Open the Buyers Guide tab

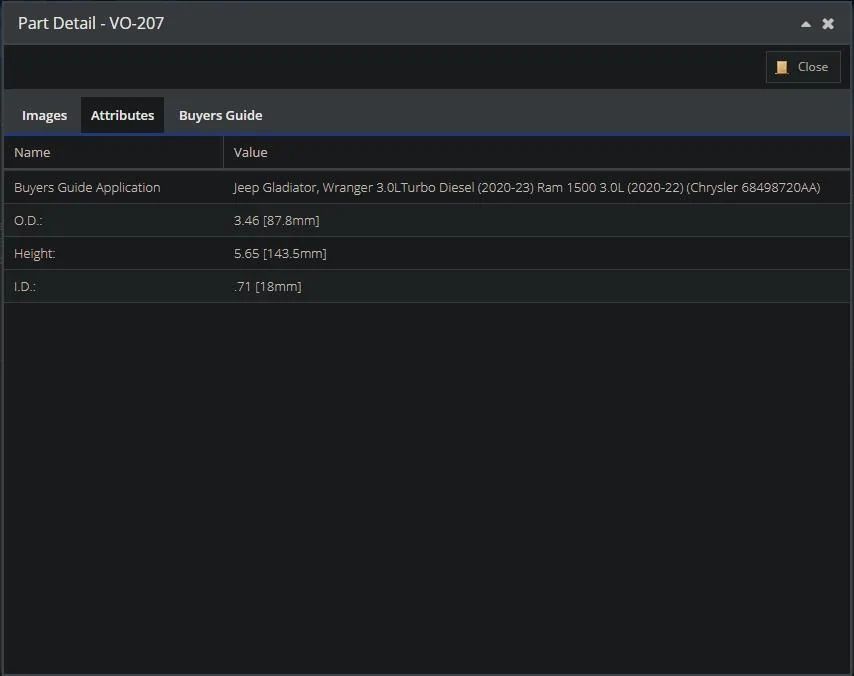tap(221, 115)
